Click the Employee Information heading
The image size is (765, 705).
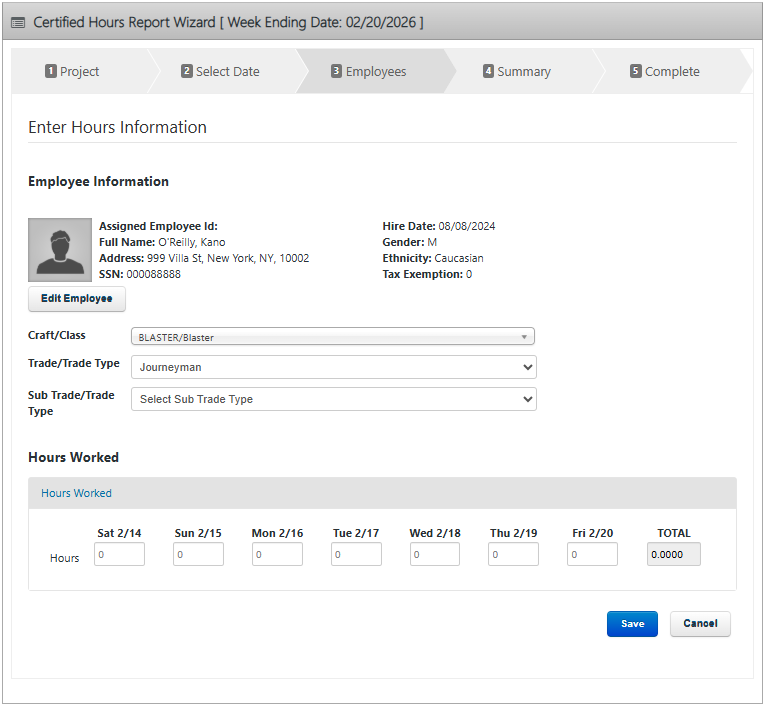tap(99, 181)
